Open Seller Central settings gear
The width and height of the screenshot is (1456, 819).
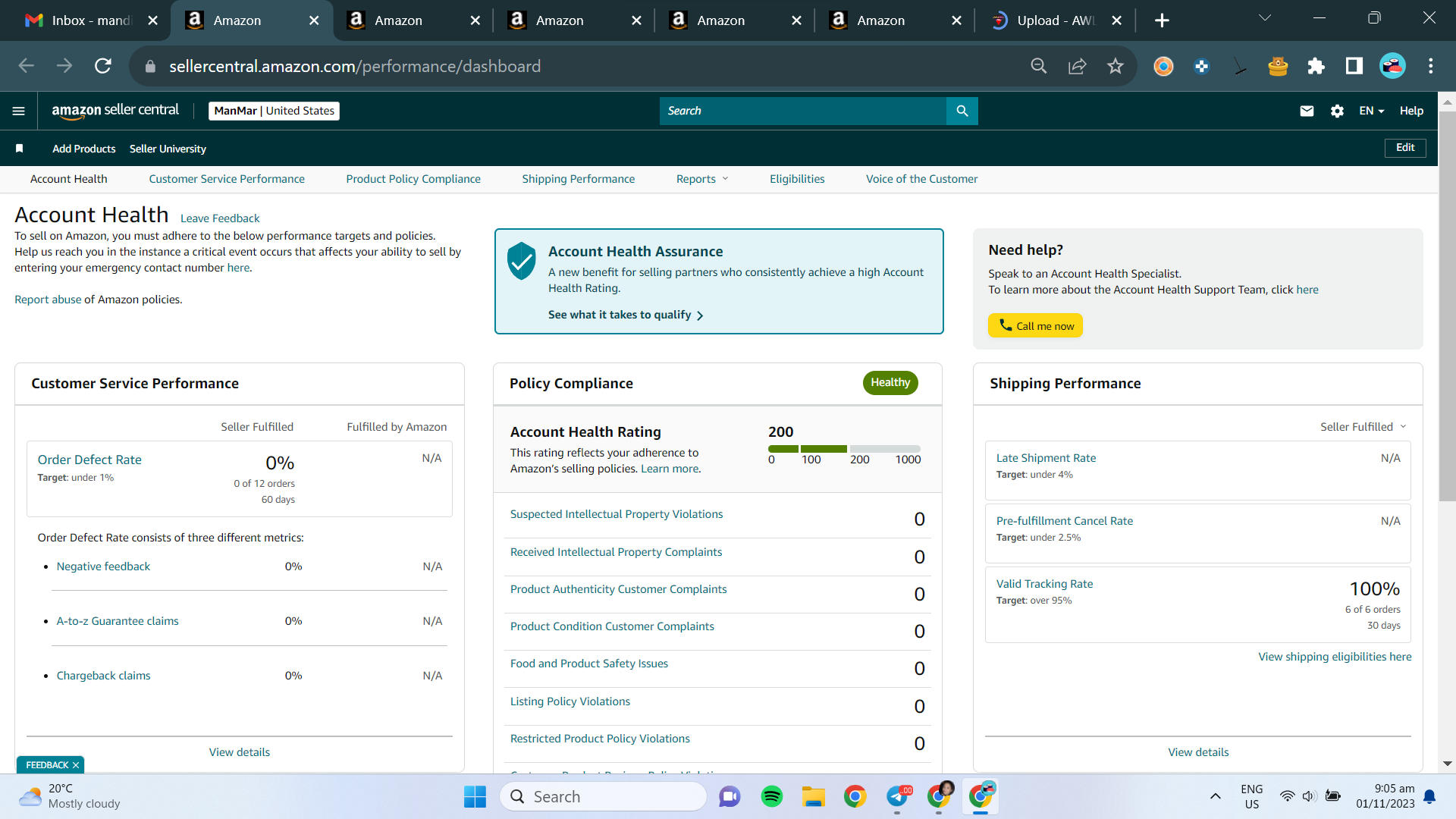pos(1337,111)
